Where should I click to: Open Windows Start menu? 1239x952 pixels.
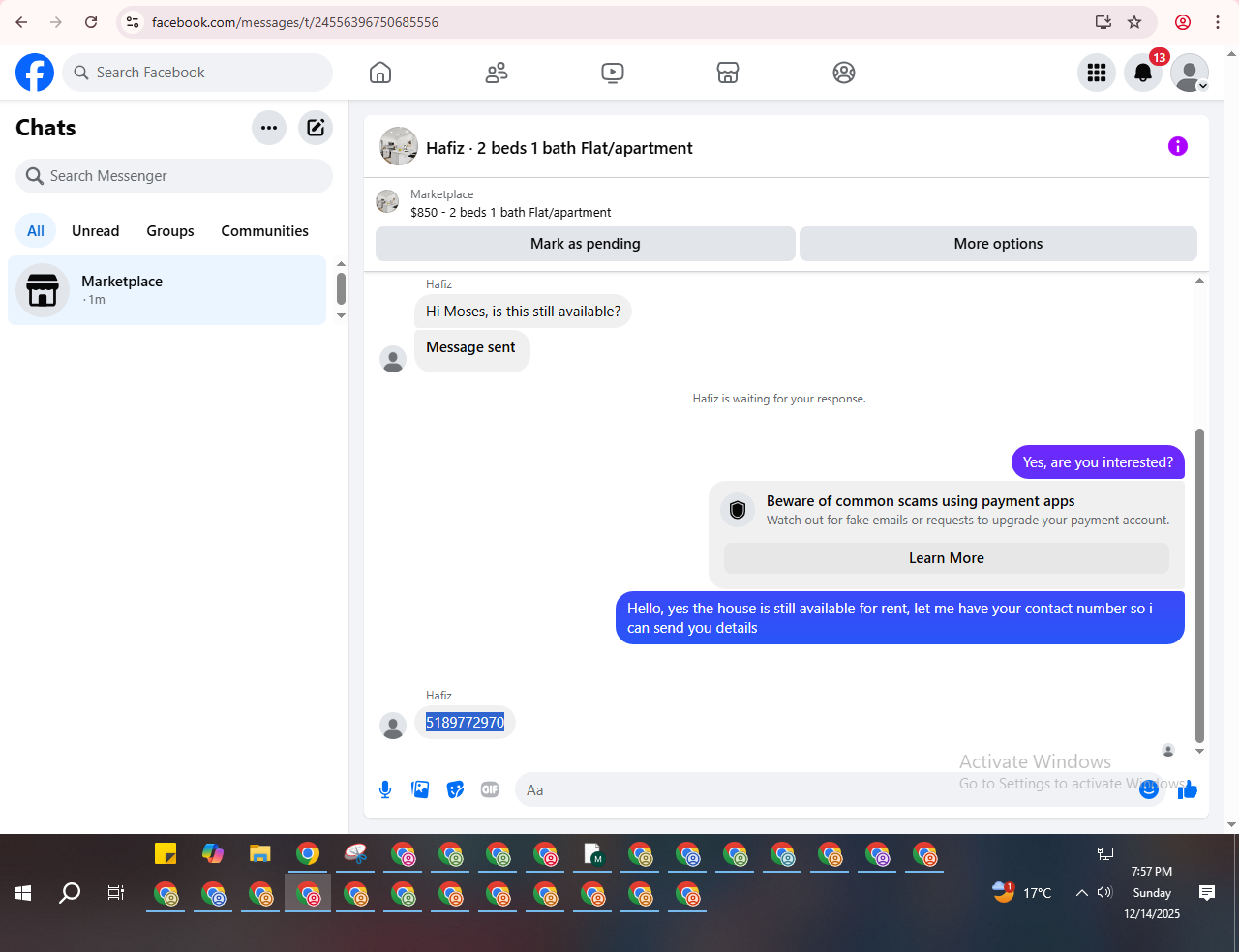point(23,893)
